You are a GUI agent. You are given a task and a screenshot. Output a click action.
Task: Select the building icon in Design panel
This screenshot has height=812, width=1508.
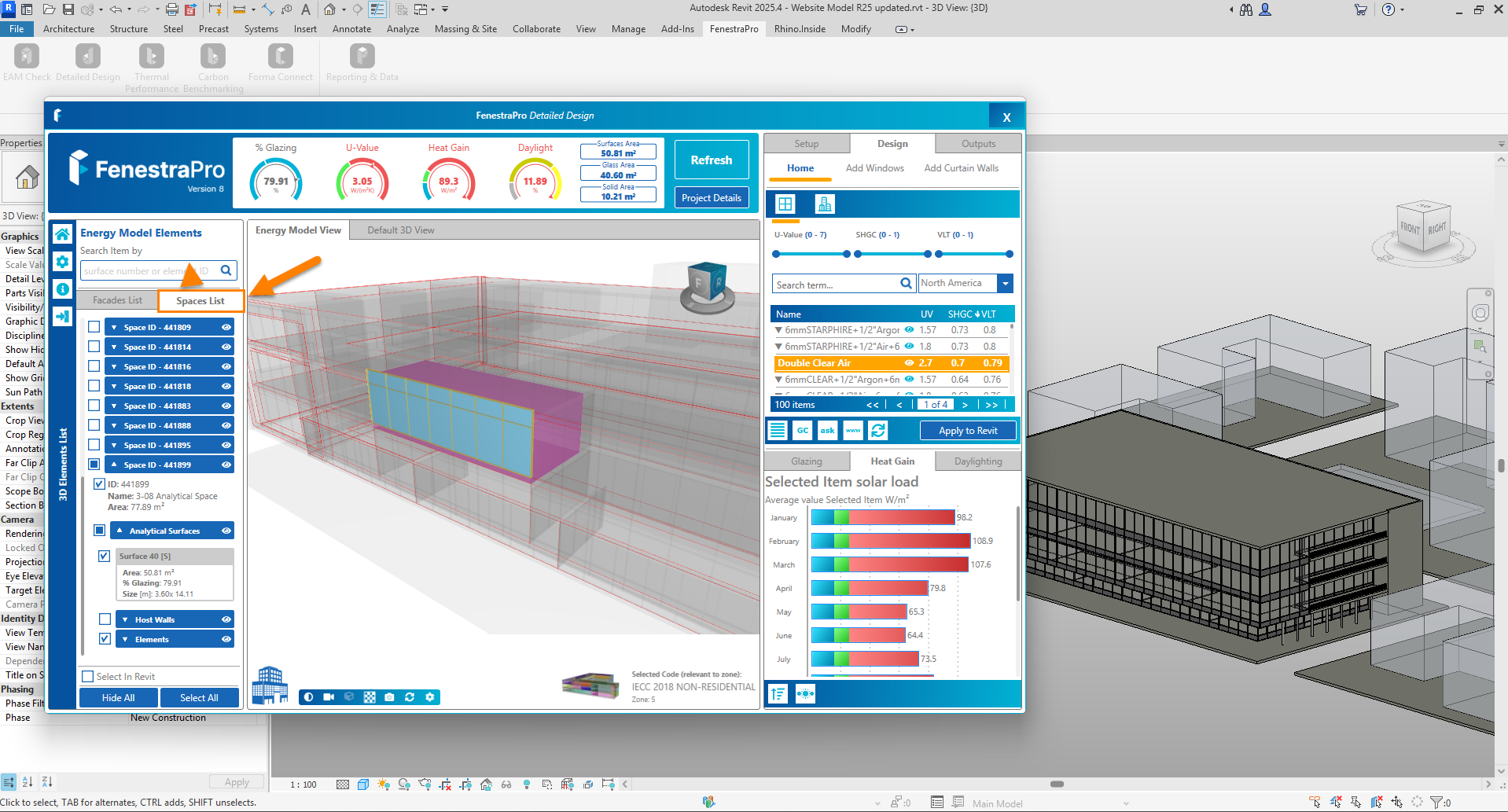pyautogui.click(x=825, y=204)
